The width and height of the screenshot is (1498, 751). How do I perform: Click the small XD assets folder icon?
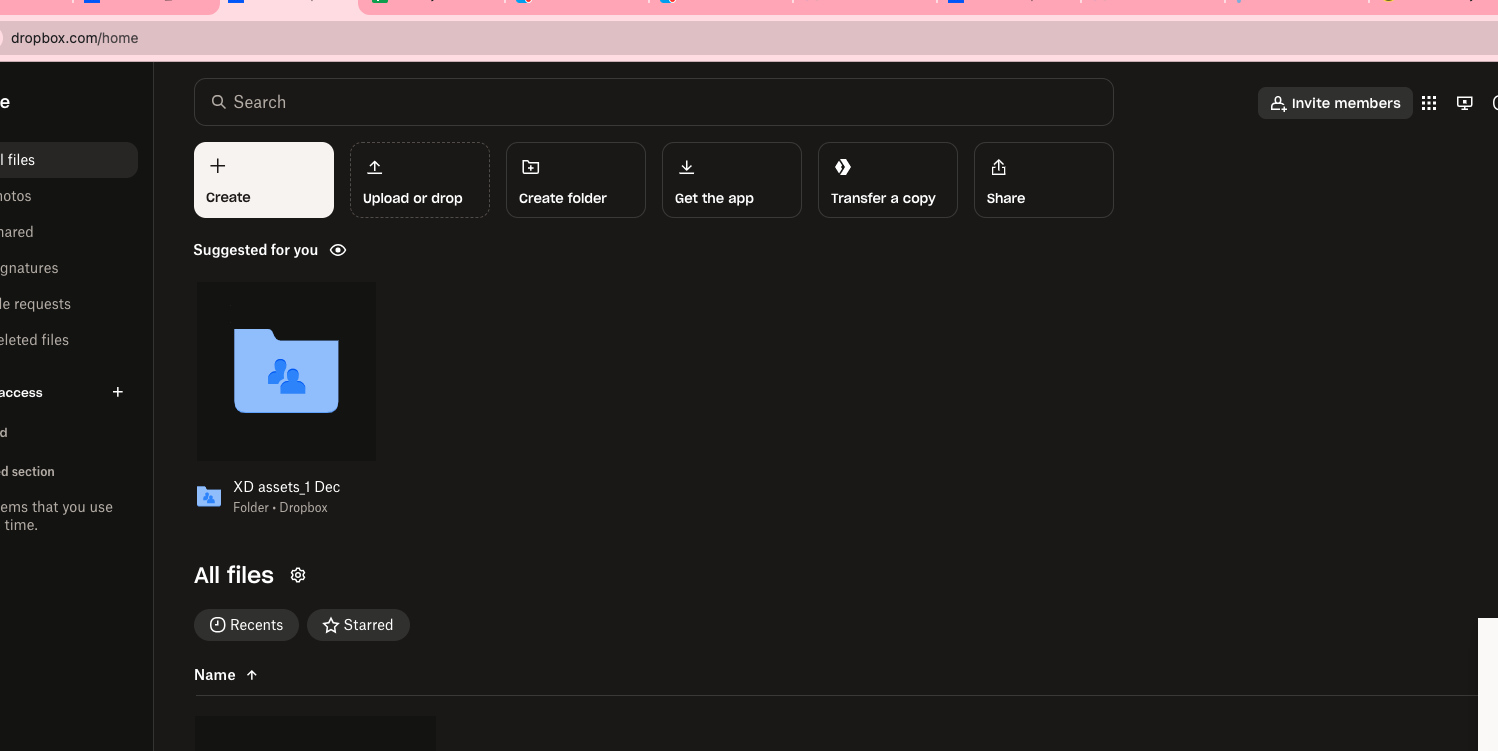[x=209, y=497]
